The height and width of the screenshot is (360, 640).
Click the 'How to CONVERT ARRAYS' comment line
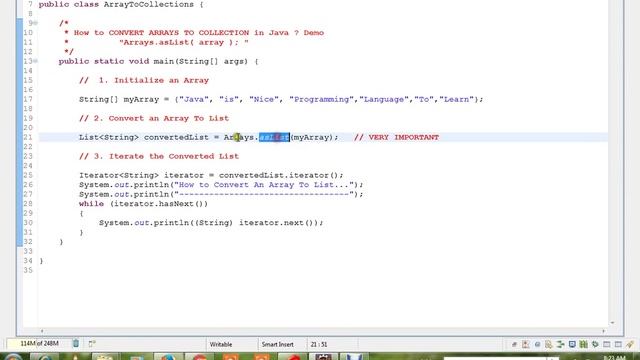[x=194, y=33]
